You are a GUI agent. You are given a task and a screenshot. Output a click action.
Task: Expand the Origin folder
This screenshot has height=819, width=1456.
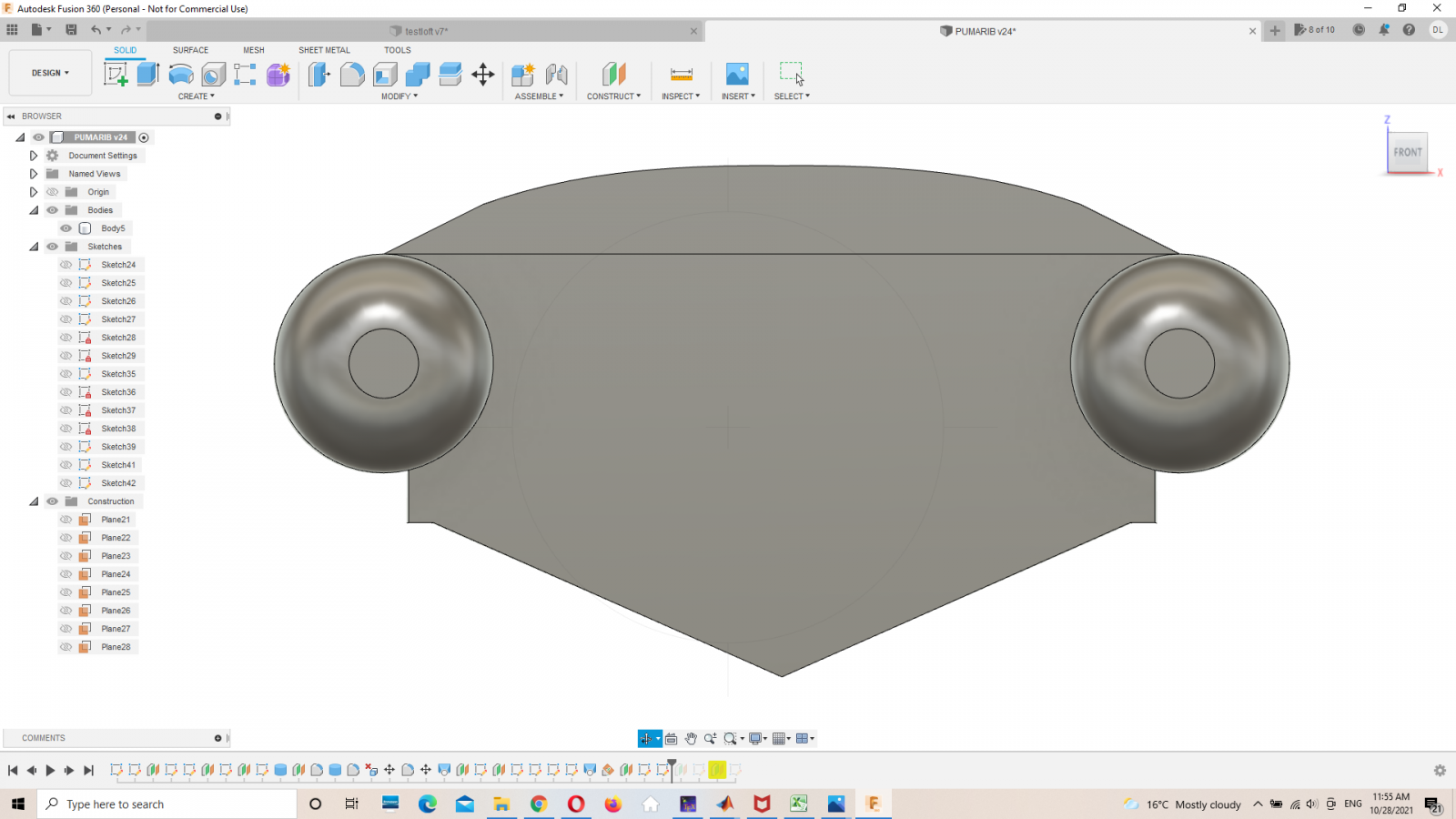coord(34,192)
